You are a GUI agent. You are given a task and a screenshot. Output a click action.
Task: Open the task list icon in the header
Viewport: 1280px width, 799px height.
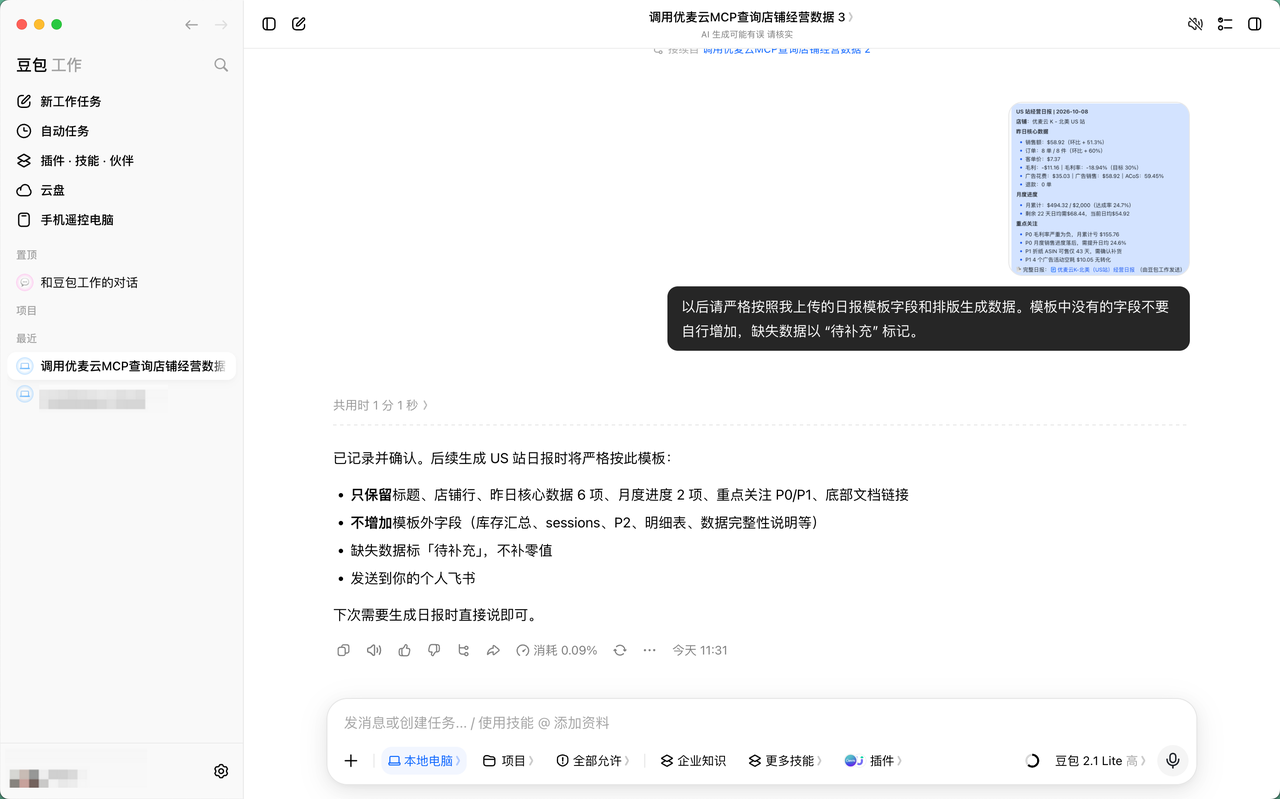[x=1225, y=24]
